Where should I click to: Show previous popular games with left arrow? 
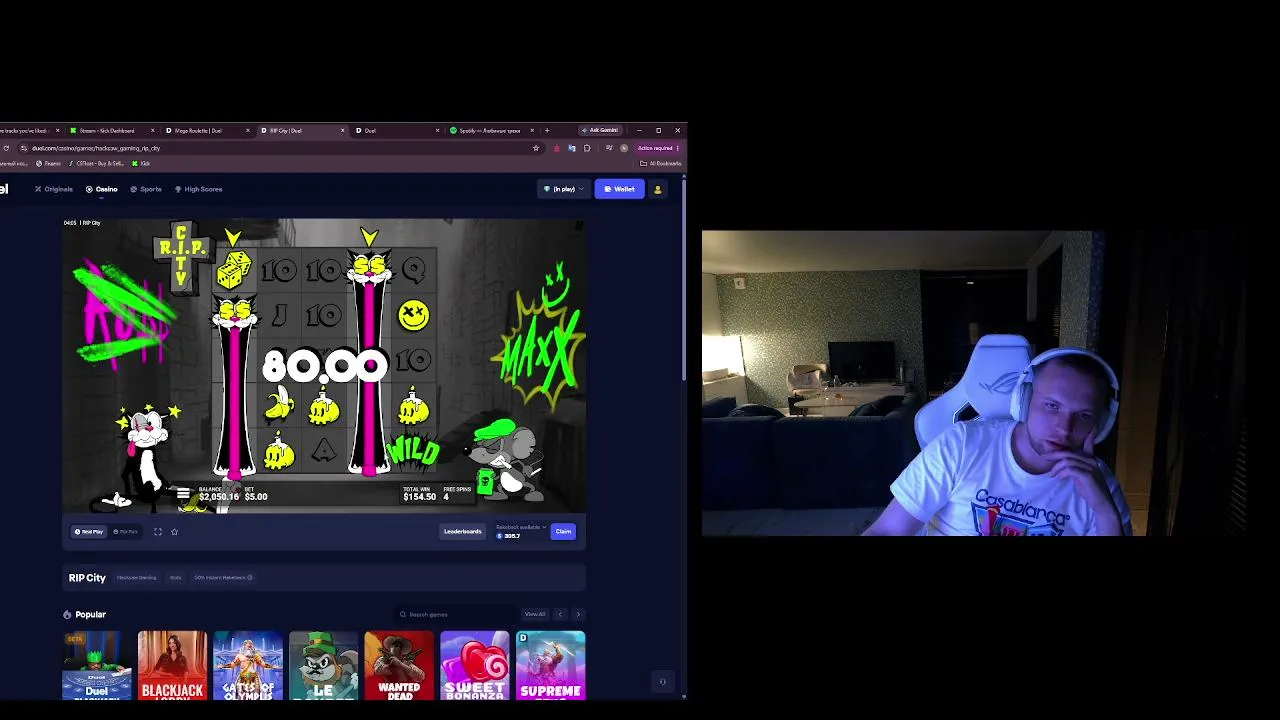point(560,614)
